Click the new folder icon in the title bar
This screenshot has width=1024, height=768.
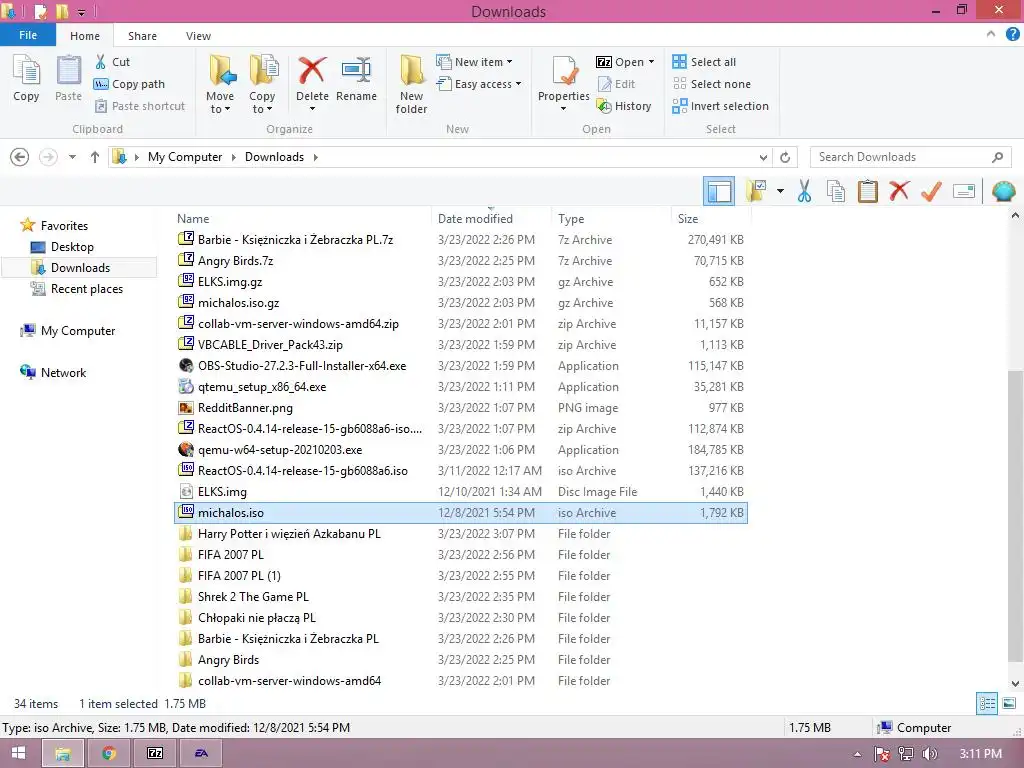pyautogui.click(x=62, y=11)
